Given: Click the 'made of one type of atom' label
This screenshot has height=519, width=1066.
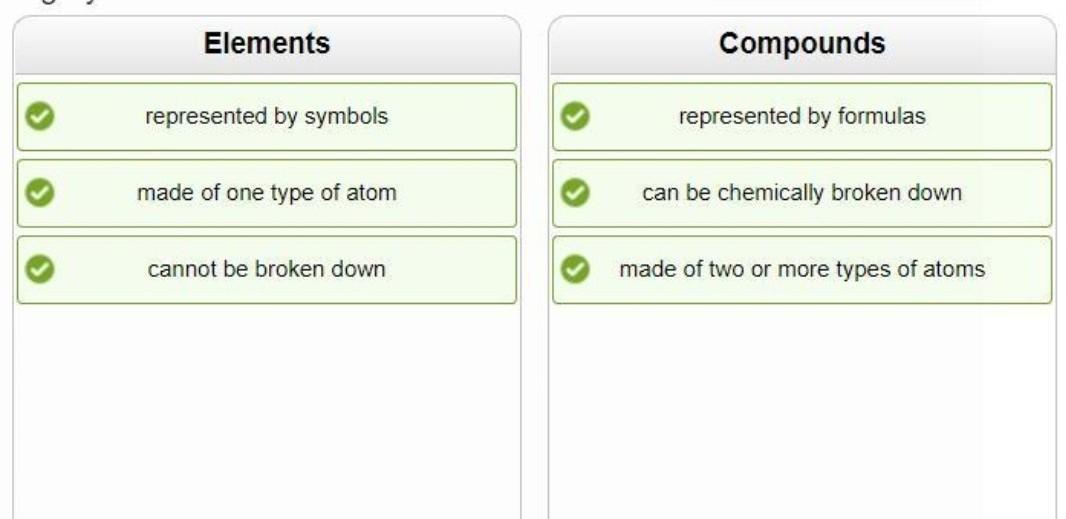Looking at the screenshot, I should click(267, 193).
